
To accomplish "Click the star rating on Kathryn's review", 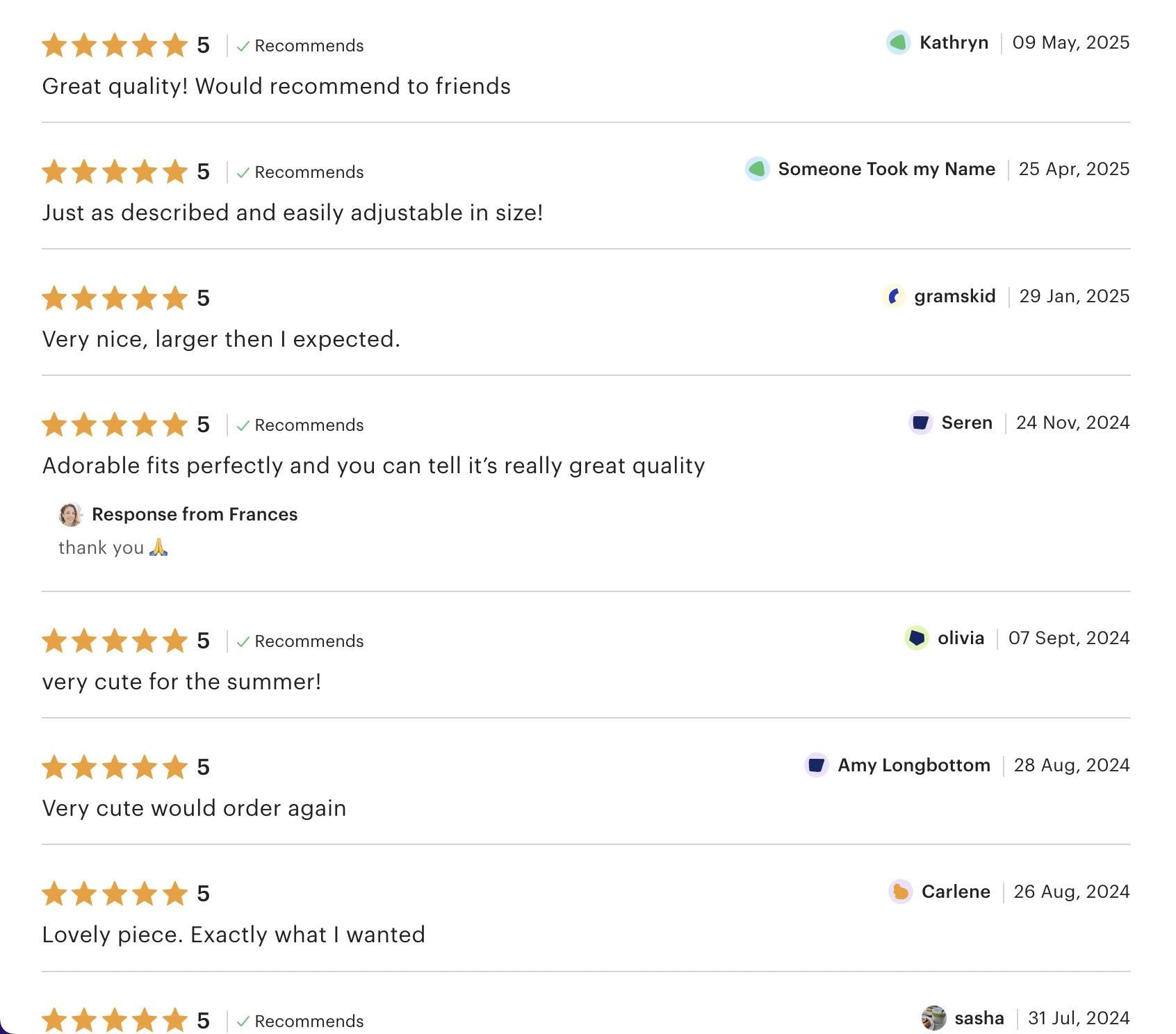I will pos(115,45).
